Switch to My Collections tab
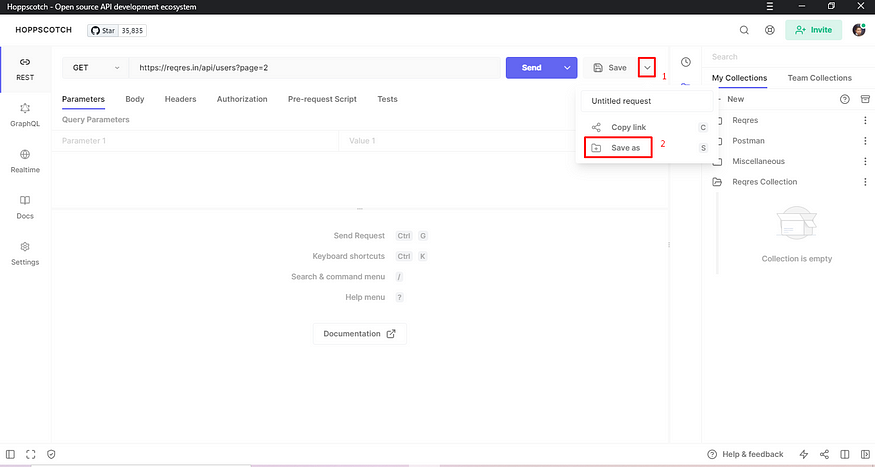 tap(739, 78)
